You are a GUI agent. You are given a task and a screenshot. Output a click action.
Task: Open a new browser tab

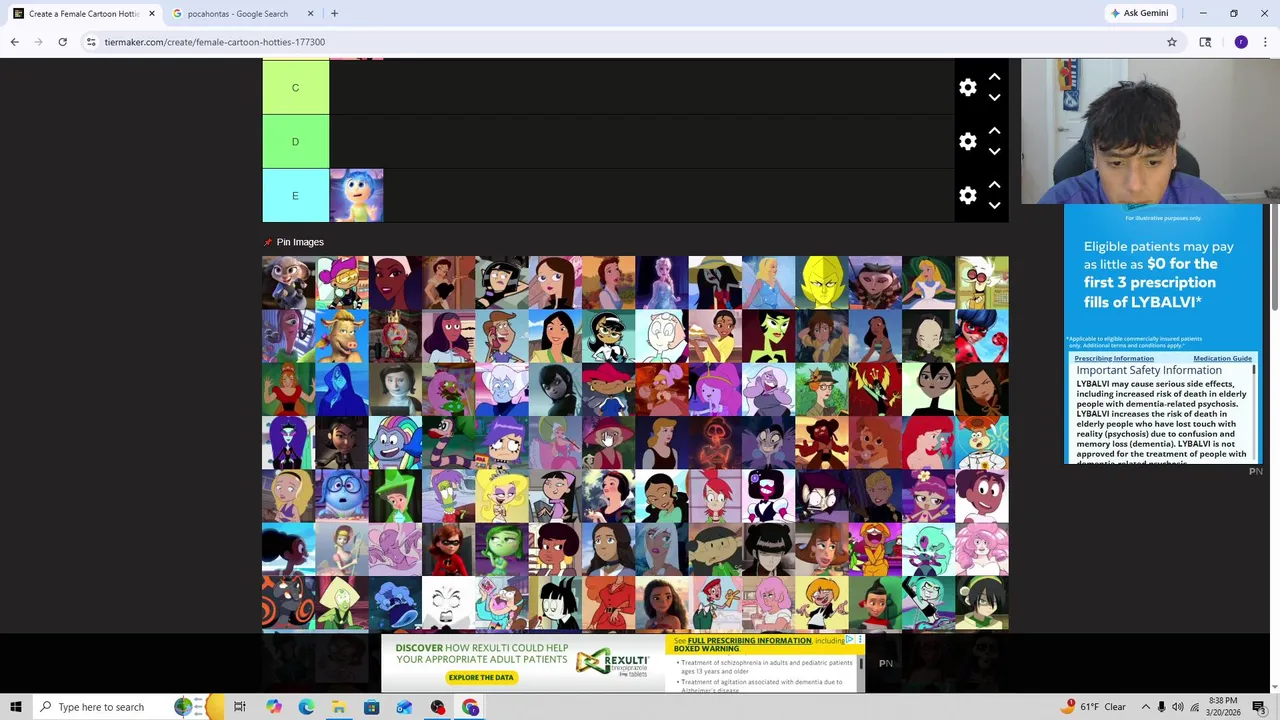(x=334, y=13)
